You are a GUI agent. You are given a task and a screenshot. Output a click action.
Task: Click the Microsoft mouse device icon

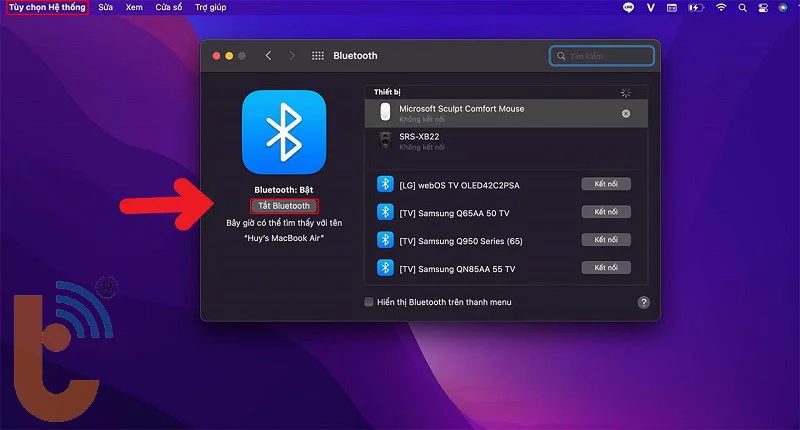click(385, 112)
